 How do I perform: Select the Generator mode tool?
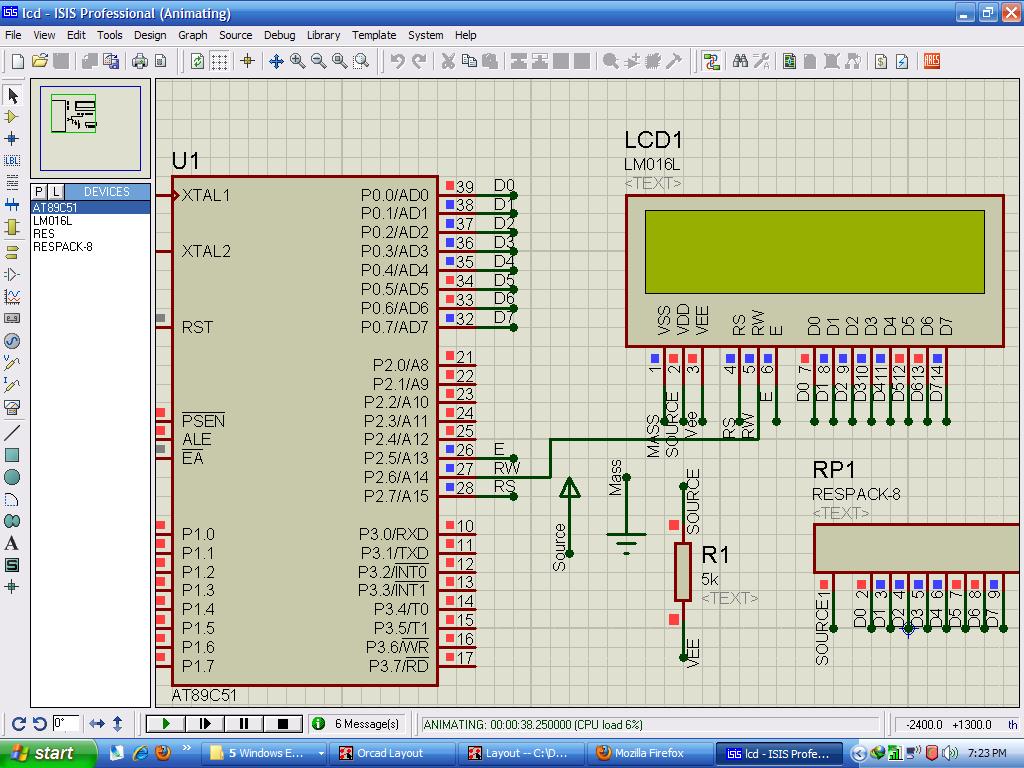pyautogui.click(x=12, y=340)
